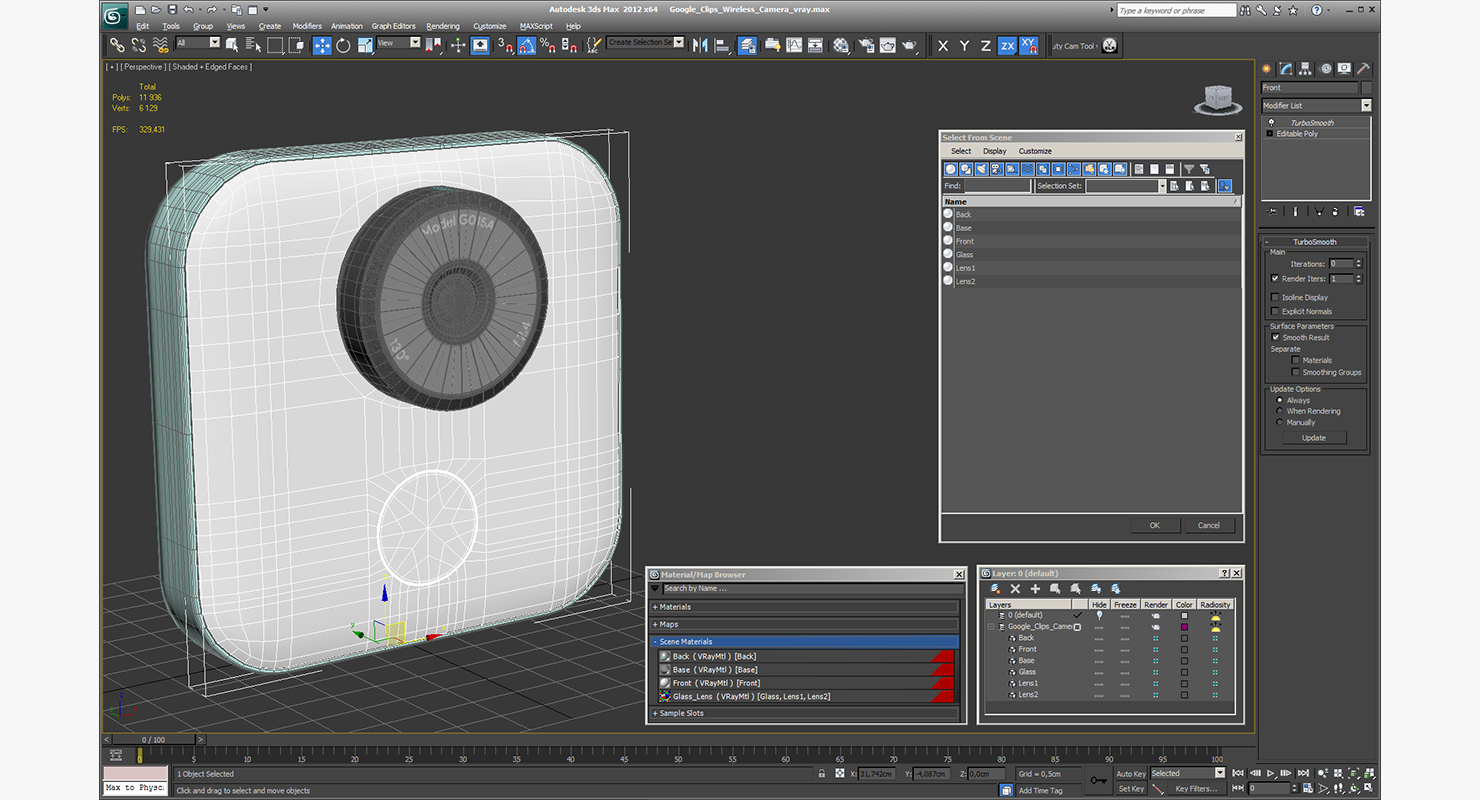The height and width of the screenshot is (800, 1480).
Task: Open the Rendering menu
Action: click(x=443, y=26)
